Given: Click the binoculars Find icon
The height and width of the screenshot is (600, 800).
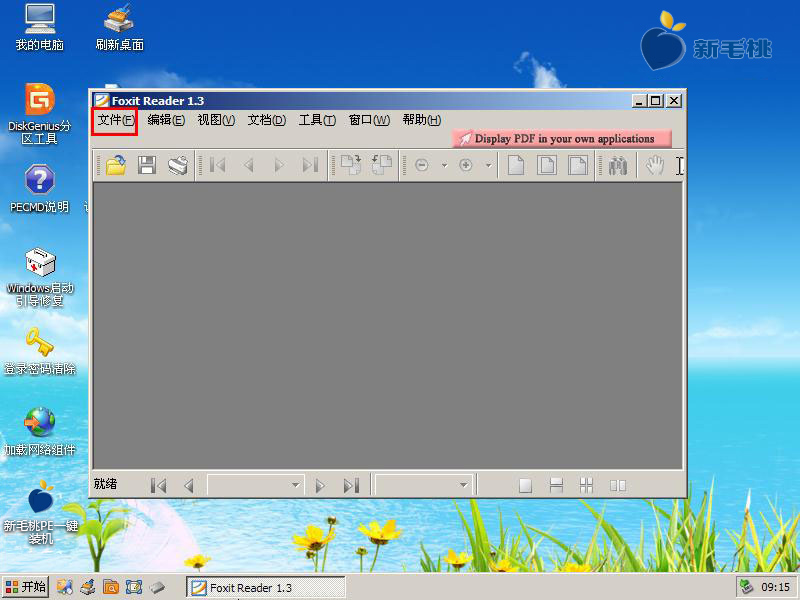Looking at the screenshot, I should (x=617, y=165).
